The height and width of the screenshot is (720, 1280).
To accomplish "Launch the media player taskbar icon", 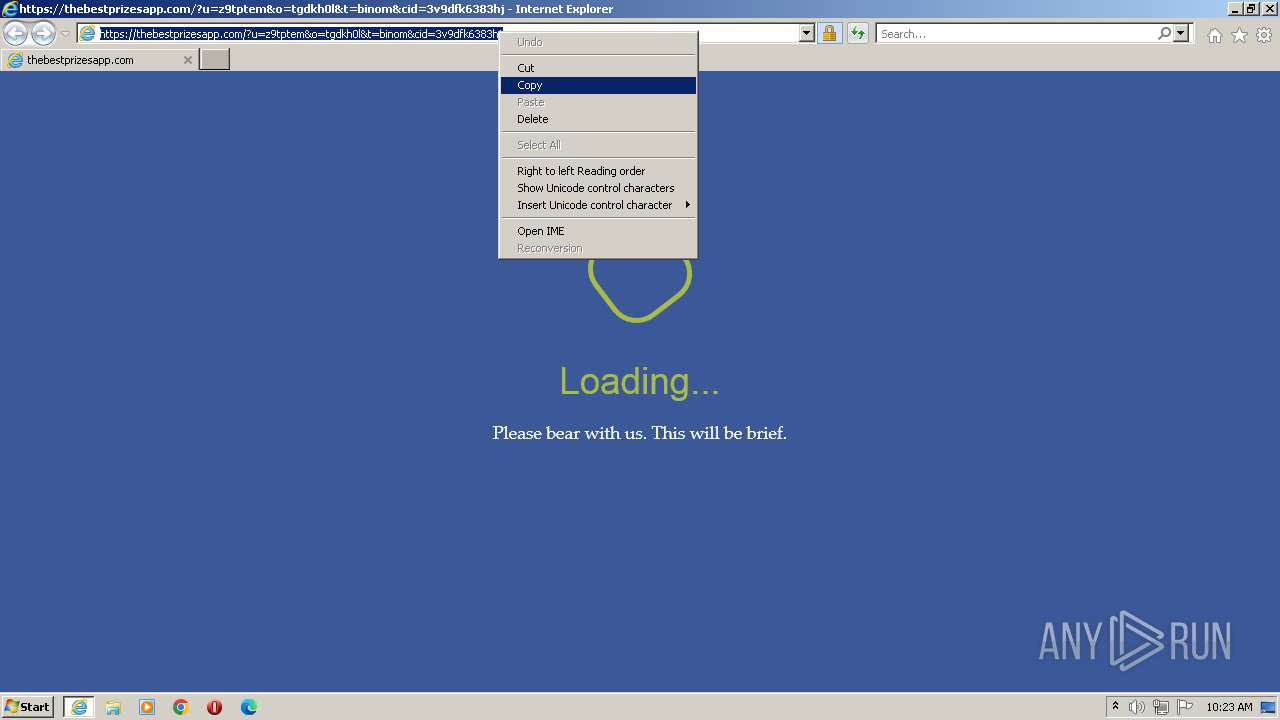I will coord(147,707).
